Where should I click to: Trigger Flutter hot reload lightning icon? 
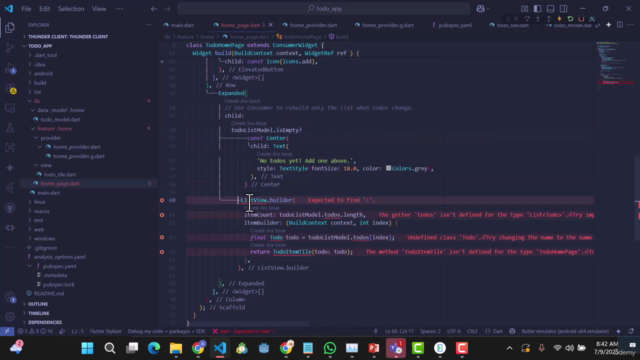pyautogui.click(x=559, y=19)
